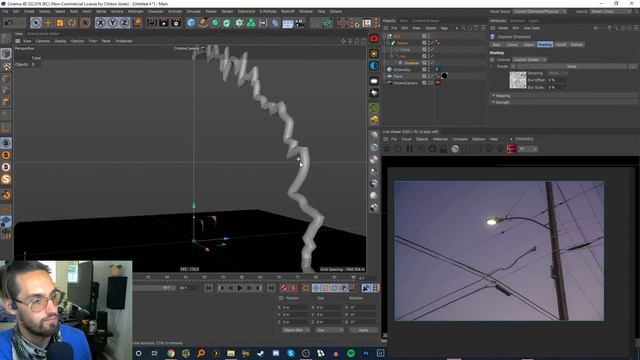640x360 pixels.
Task: Click the green MoGraph cloner icon
Action: click(x=251, y=23)
